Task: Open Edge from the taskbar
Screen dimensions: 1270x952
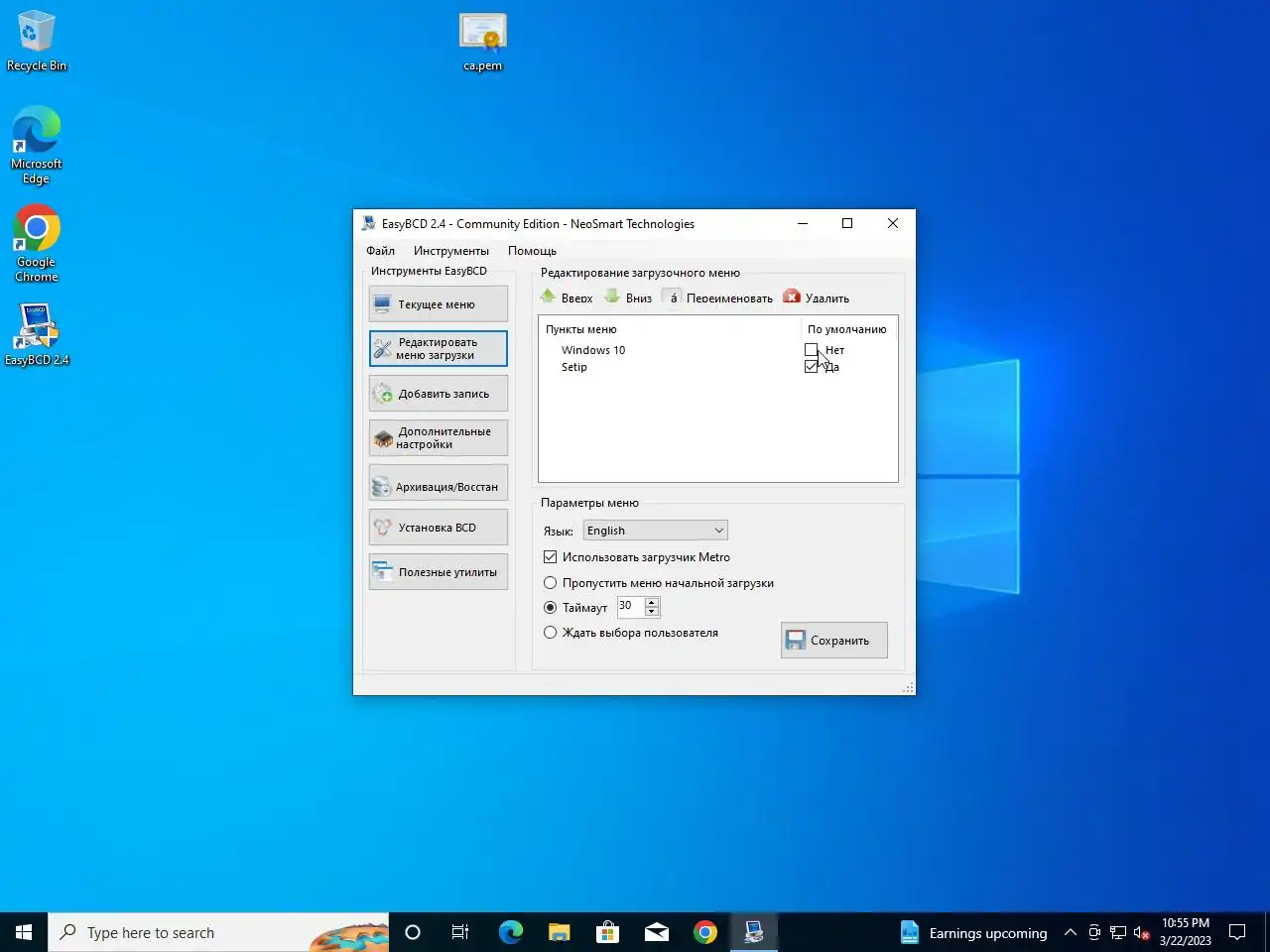Action: (x=510, y=932)
